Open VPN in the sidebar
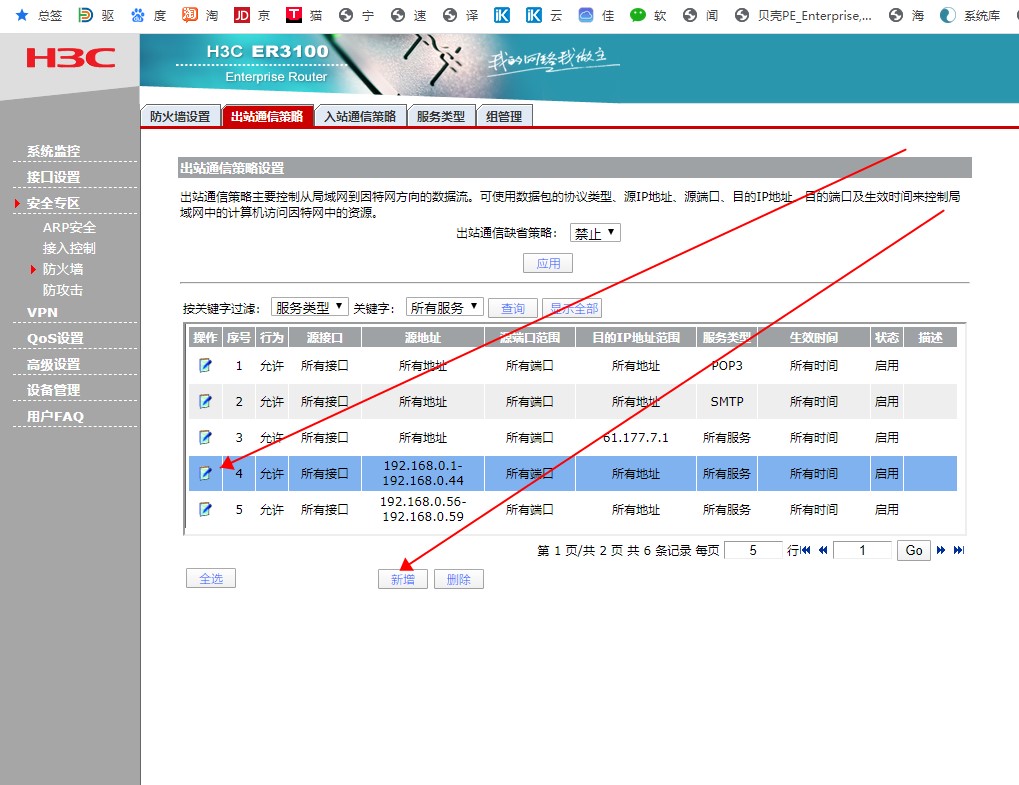The height and width of the screenshot is (785, 1019). [42, 312]
